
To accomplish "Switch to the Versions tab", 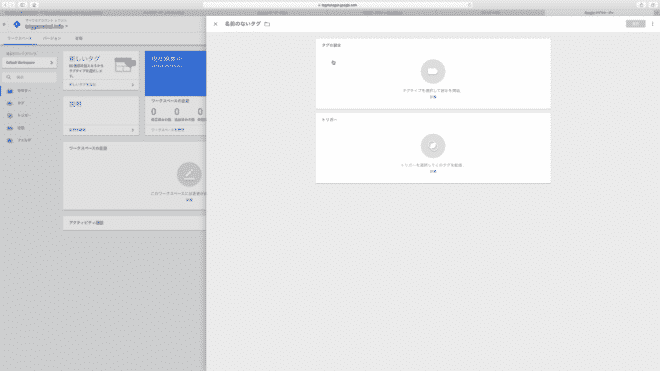I will point(52,38).
